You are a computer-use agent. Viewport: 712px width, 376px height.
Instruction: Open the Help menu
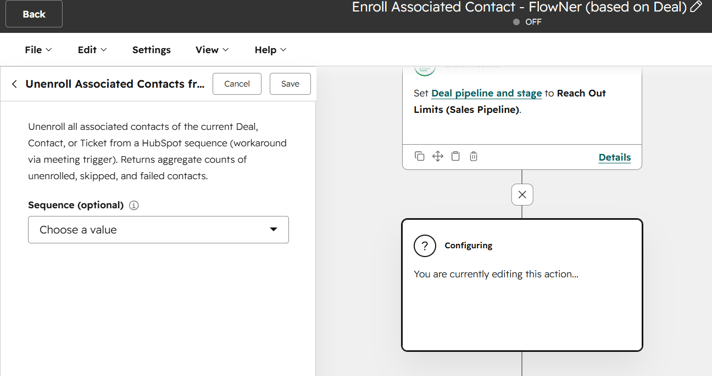[x=270, y=49]
